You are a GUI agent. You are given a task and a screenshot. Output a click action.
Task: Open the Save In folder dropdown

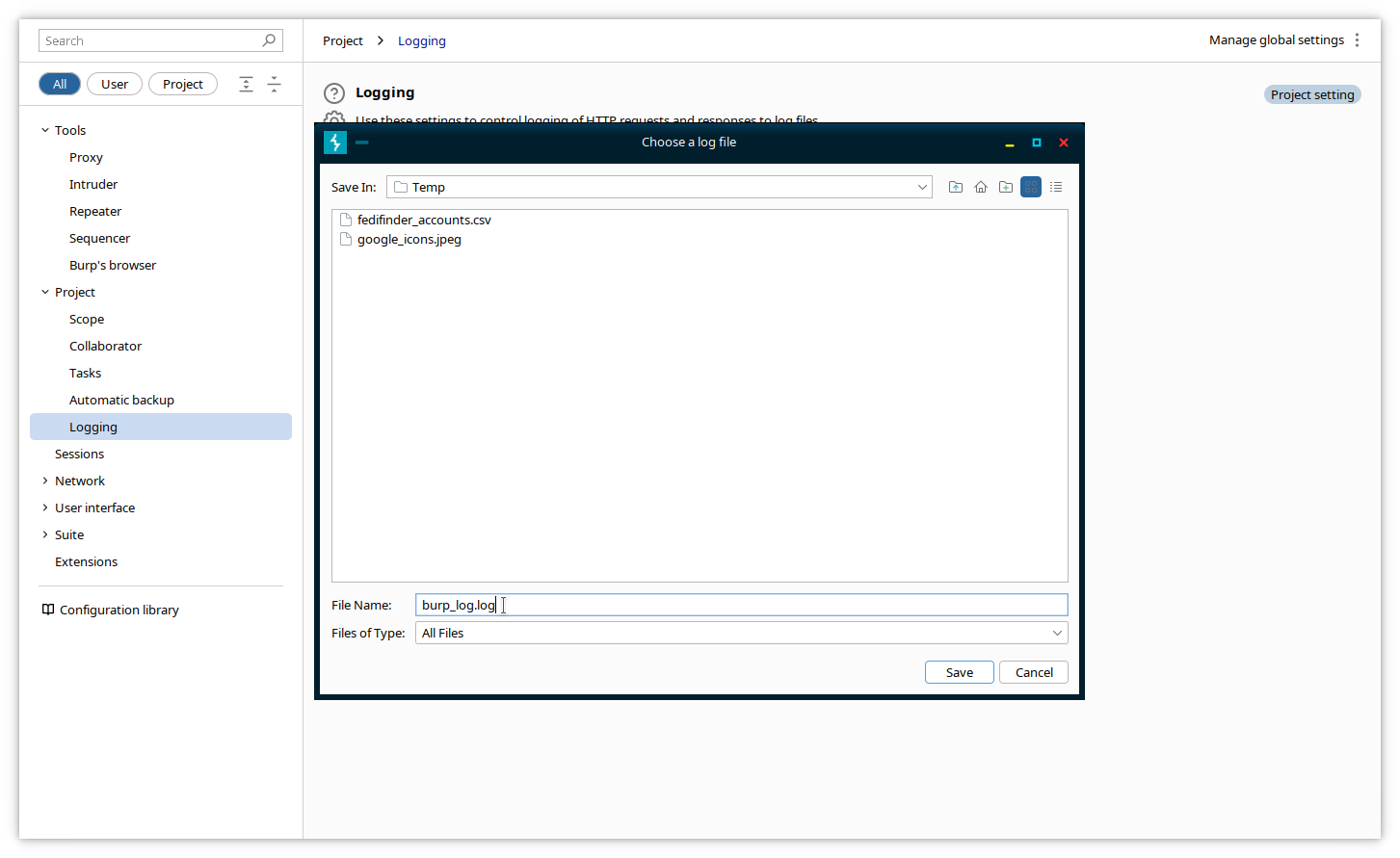pyautogui.click(x=921, y=188)
